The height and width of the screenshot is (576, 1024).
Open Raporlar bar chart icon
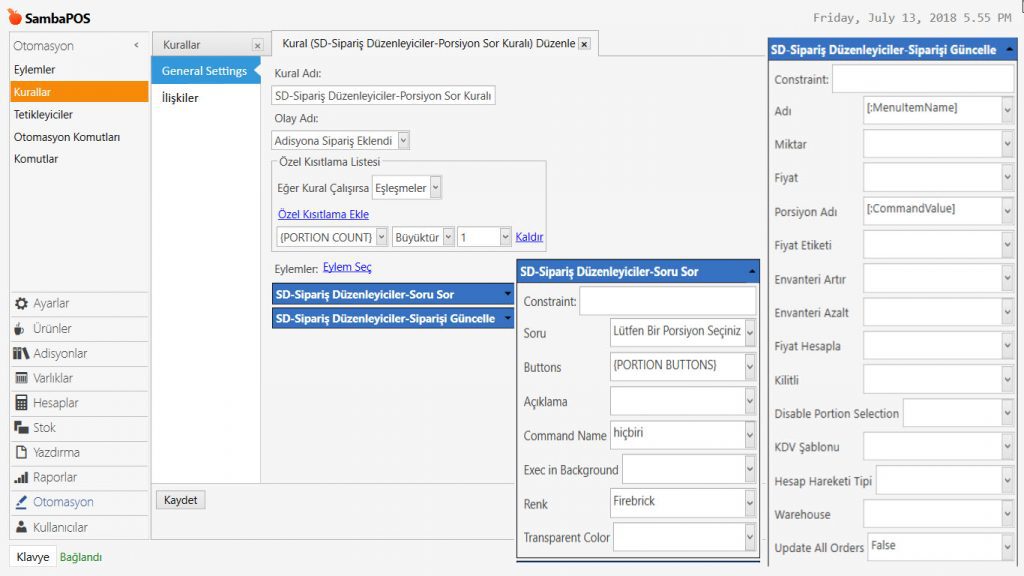[x=21, y=478]
